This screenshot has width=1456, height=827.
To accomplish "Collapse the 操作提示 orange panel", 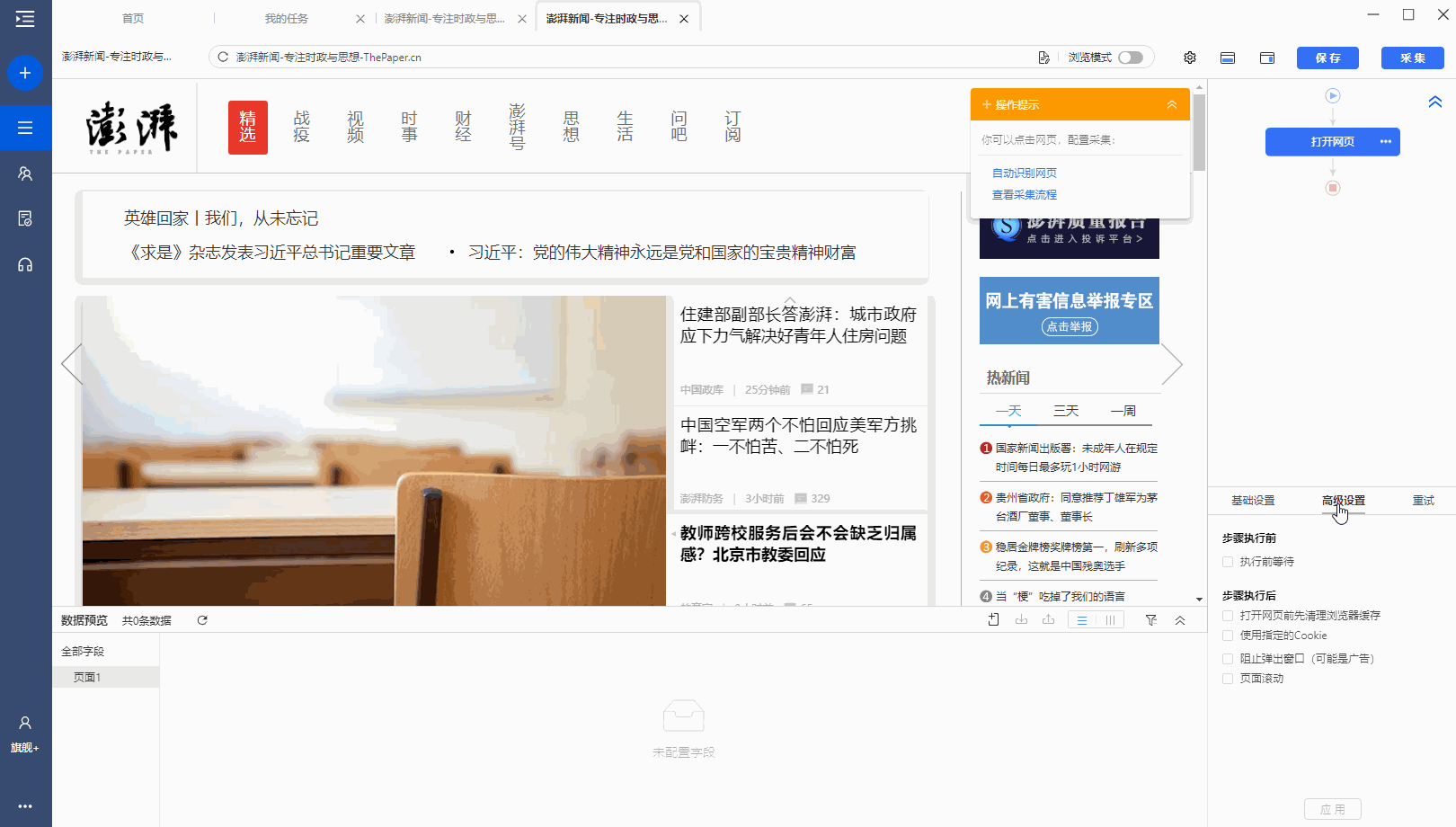I will click(x=1172, y=104).
